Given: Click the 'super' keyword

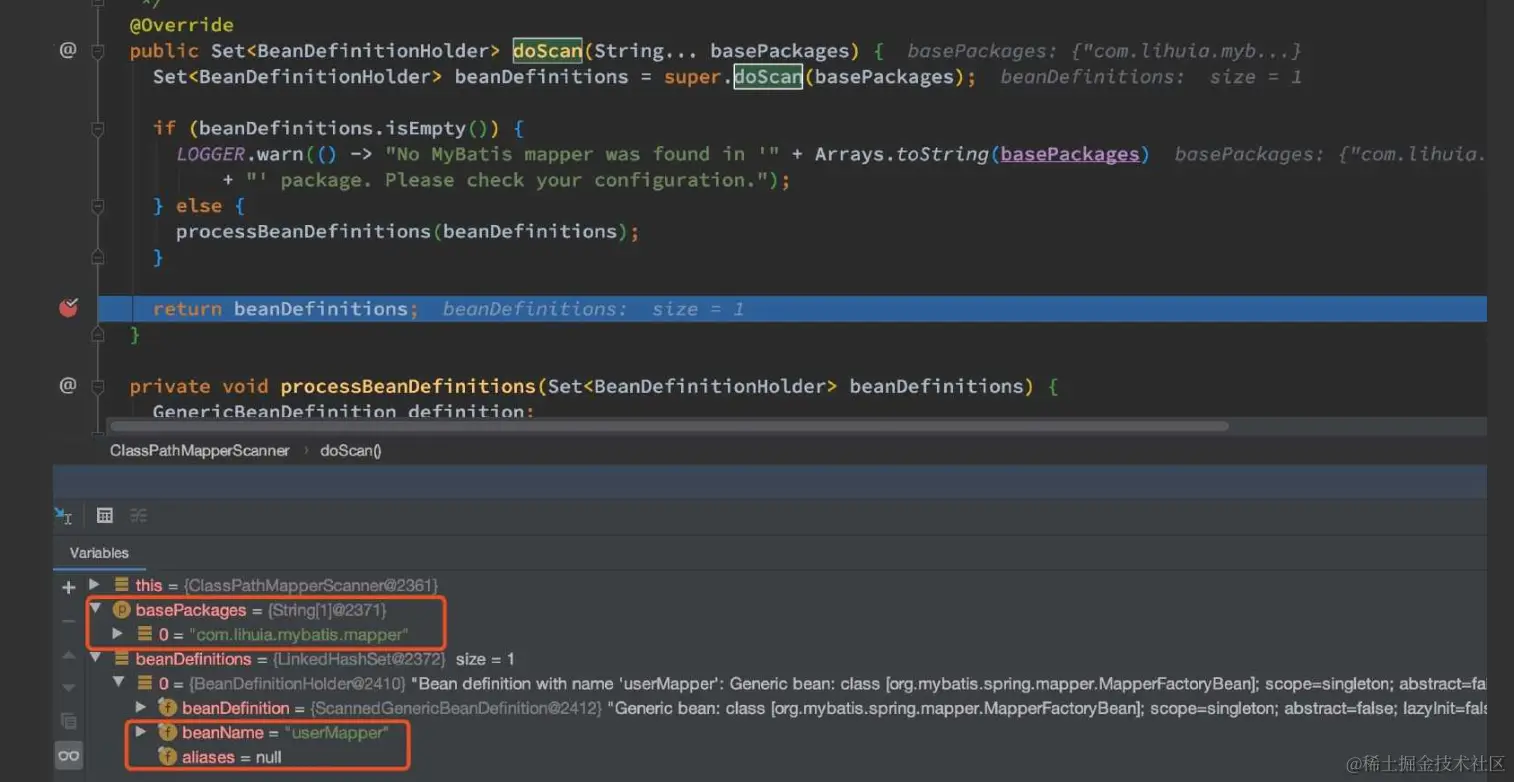Looking at the screenshot, I should point(693,77).
